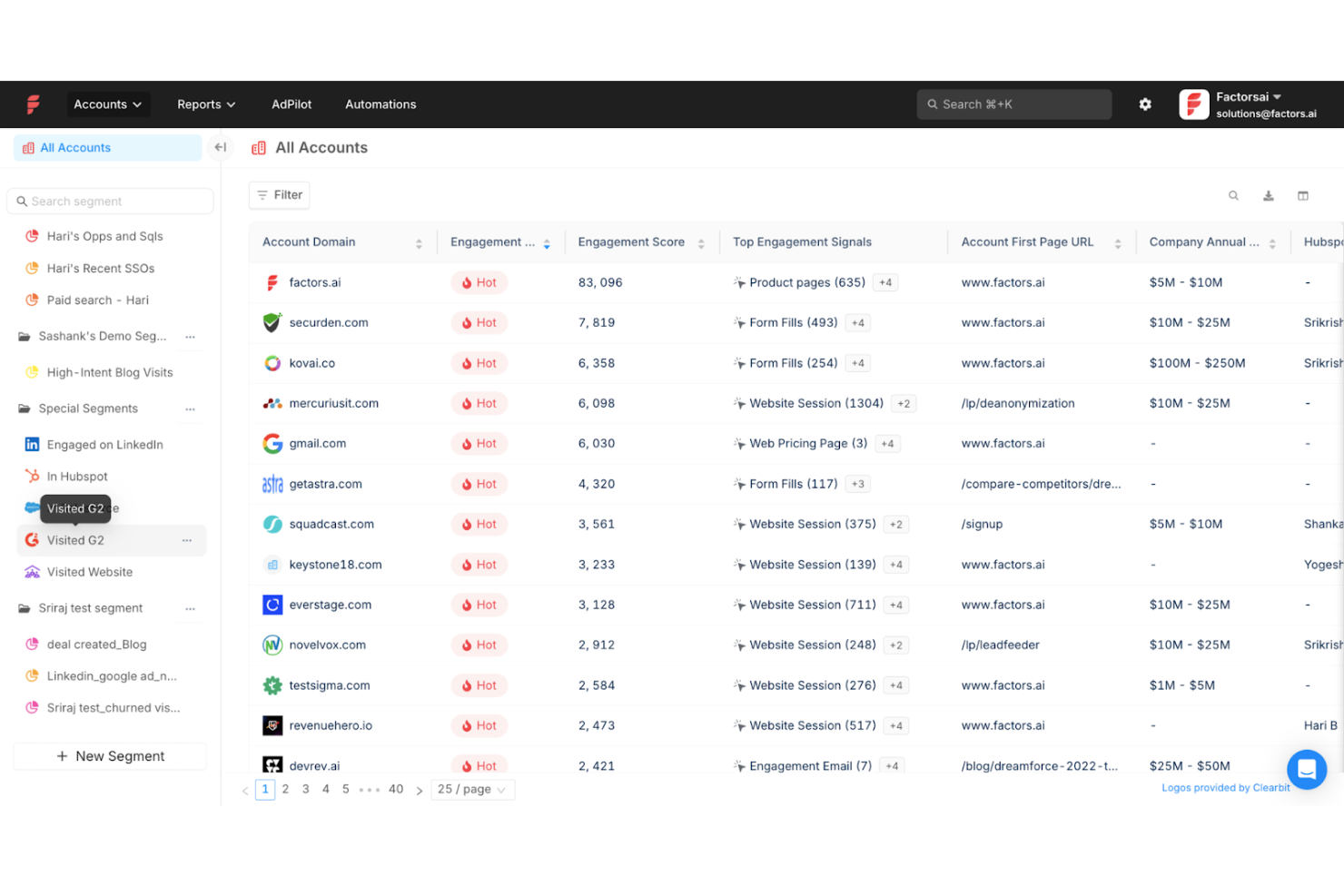Click the mercuriusit.com logo icon
1344x896 pixels.
click(x=272, y=403)
